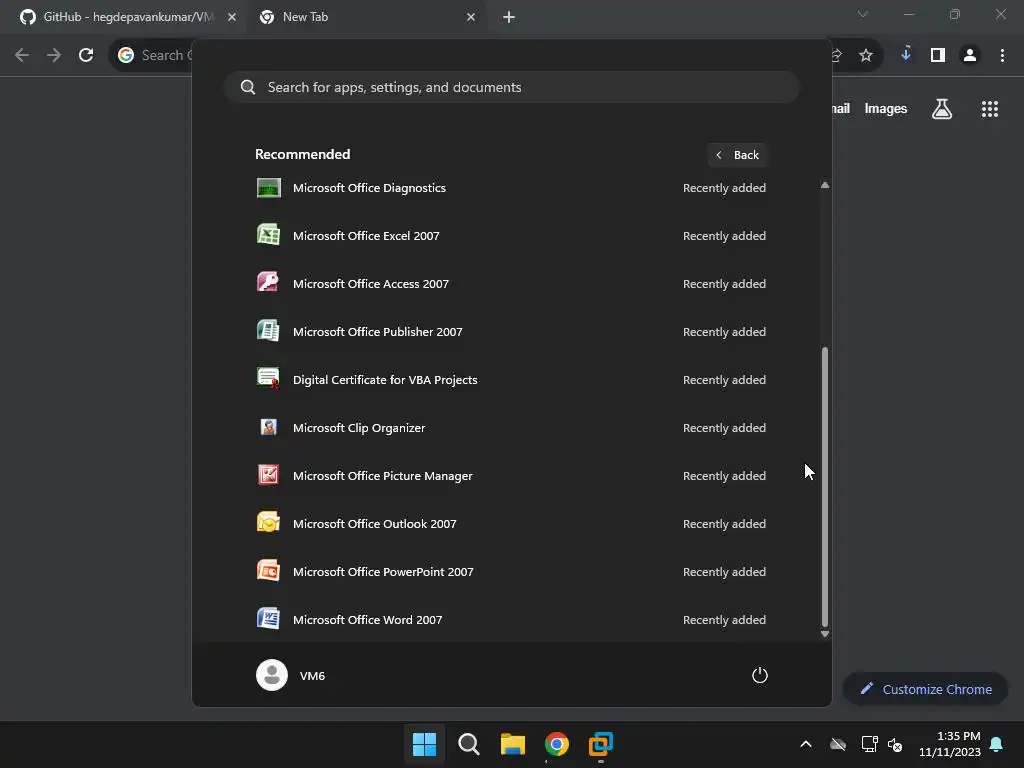1024x768 pixels.
Task: Open the VMware app on taskbar
Action: click(601, 744)
